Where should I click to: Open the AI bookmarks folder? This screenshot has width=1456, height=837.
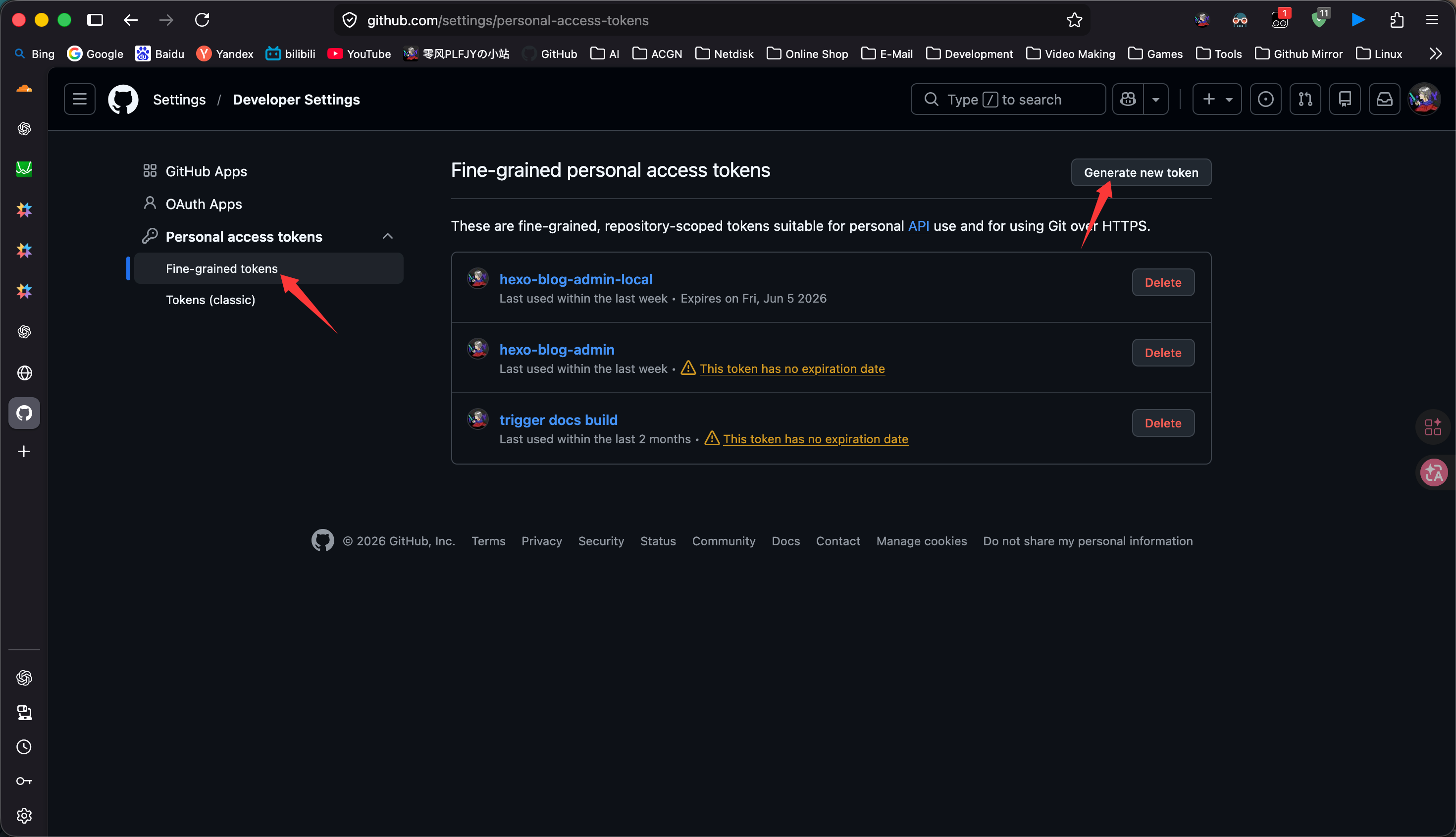tap(605, 53)
